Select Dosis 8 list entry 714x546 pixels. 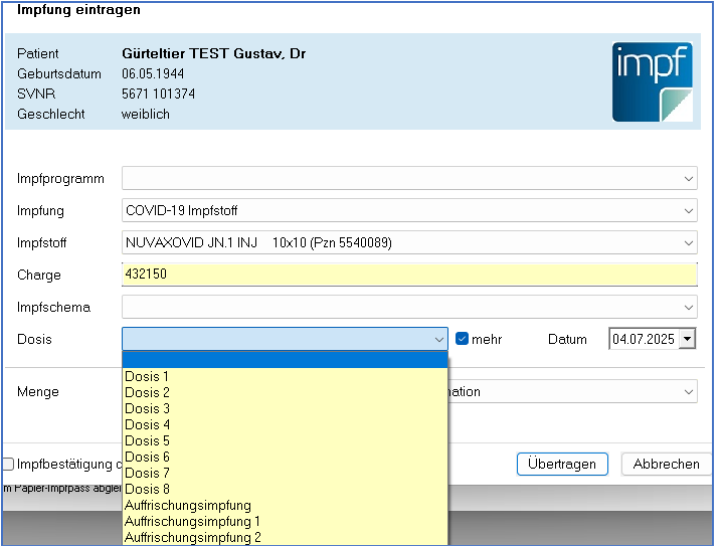click(147, 489)
